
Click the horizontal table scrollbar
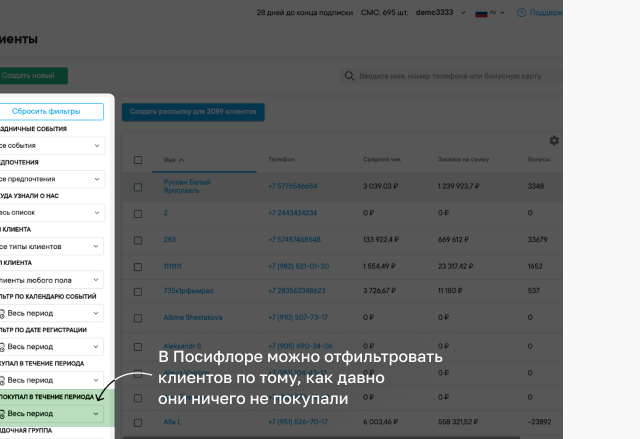click(x=321, y=437)
